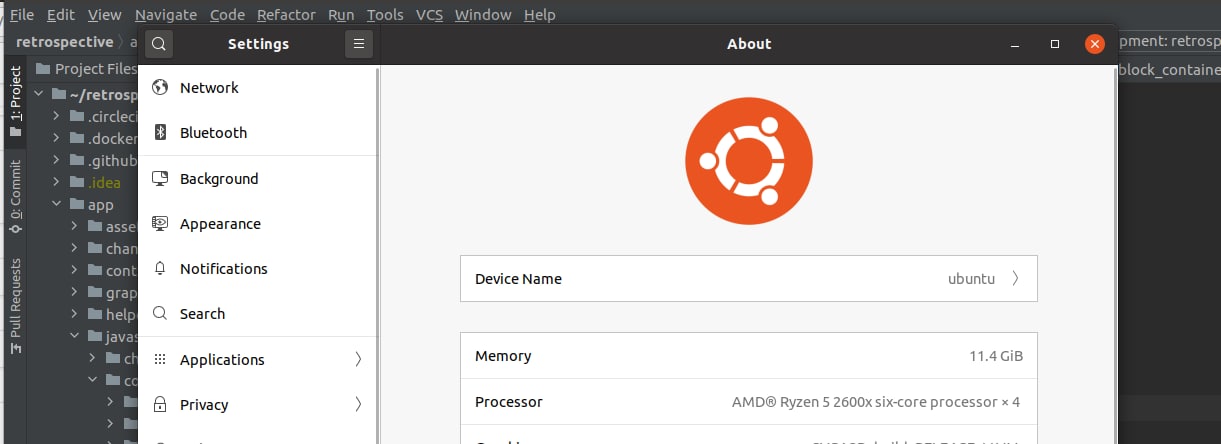Open the Pull Requests tool window tab
The image size is (1221, 444).
click(15, 306)
